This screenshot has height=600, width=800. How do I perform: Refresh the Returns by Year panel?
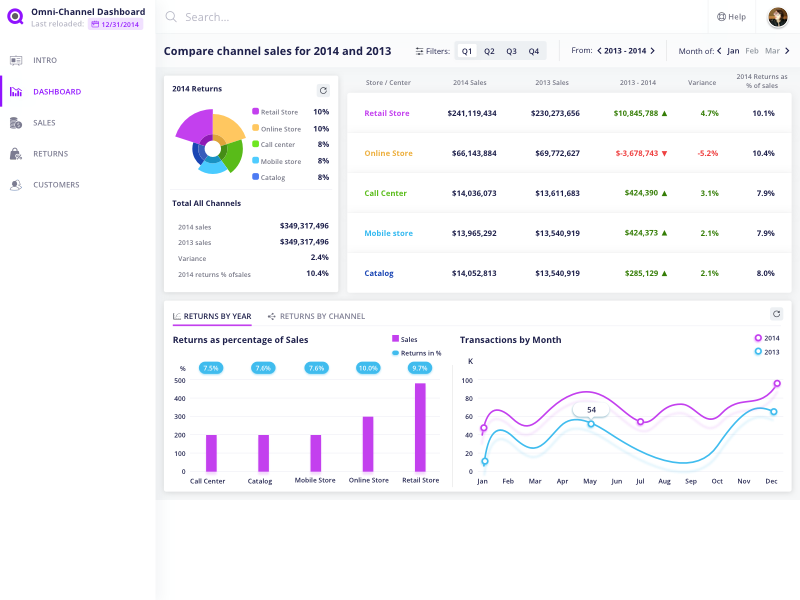(x=777, y=313)
